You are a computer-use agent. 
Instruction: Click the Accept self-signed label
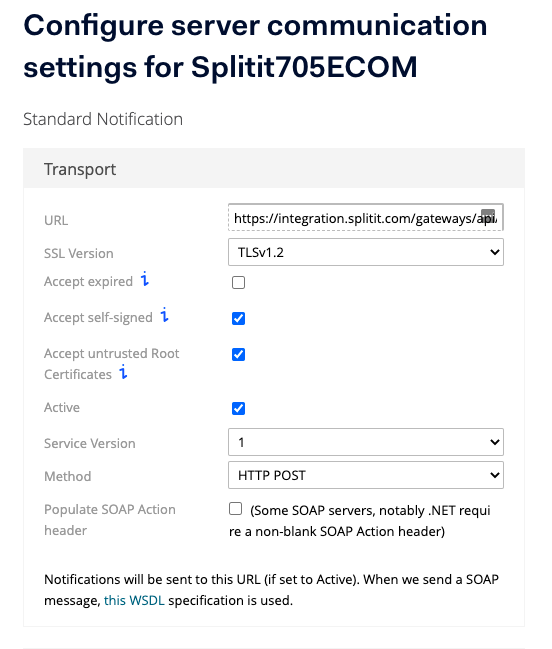click(x=98, y=317)
